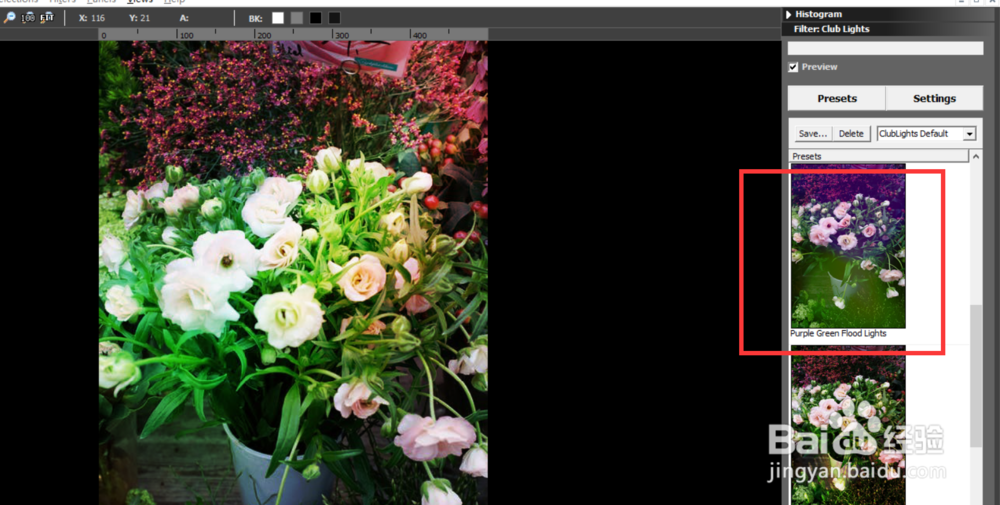Set zoom to 100 percent icon
The image size is (1000, 505).
(x=27, y=18)
